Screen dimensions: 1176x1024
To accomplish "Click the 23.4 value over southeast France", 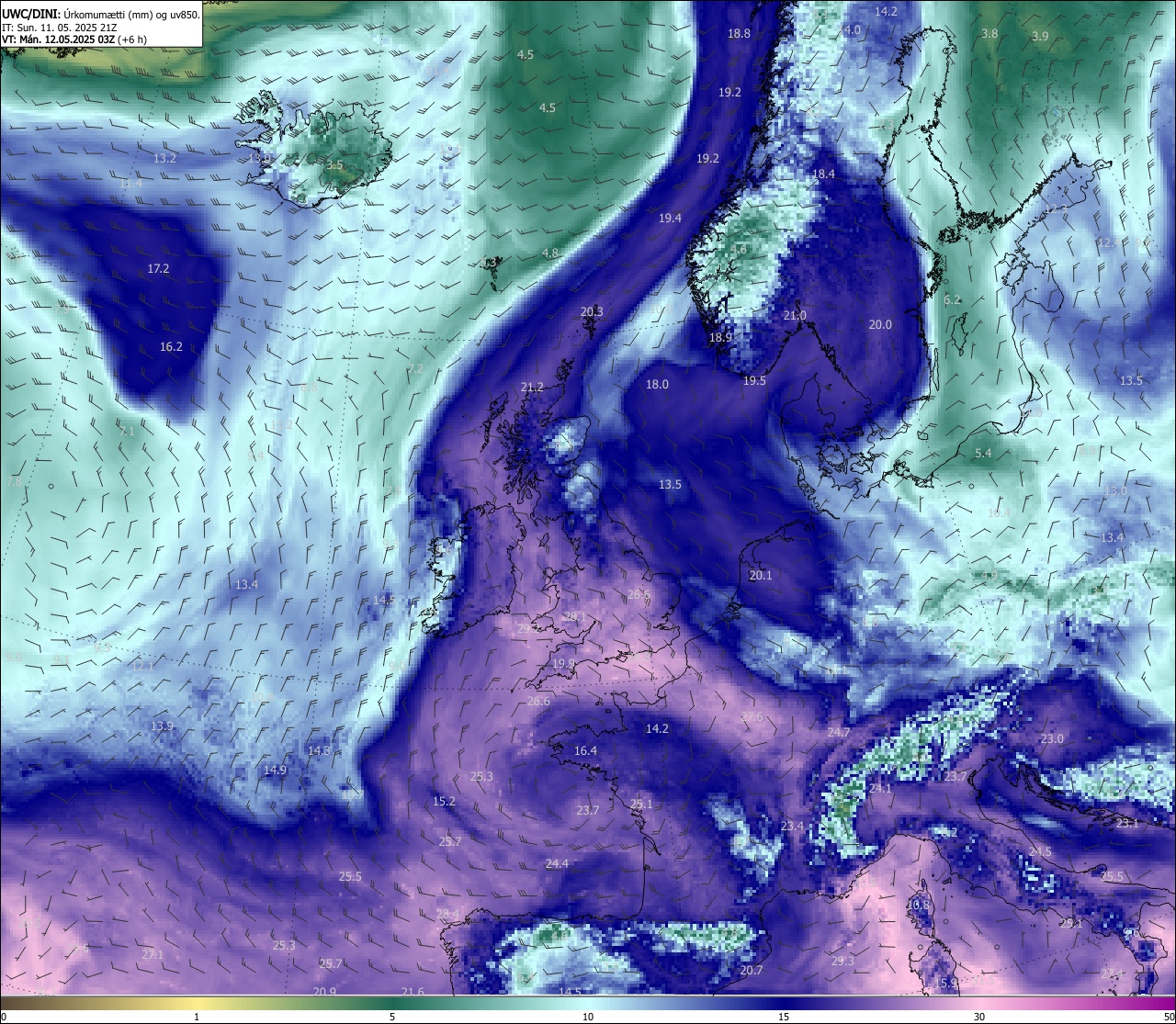I will coord(792,827).
